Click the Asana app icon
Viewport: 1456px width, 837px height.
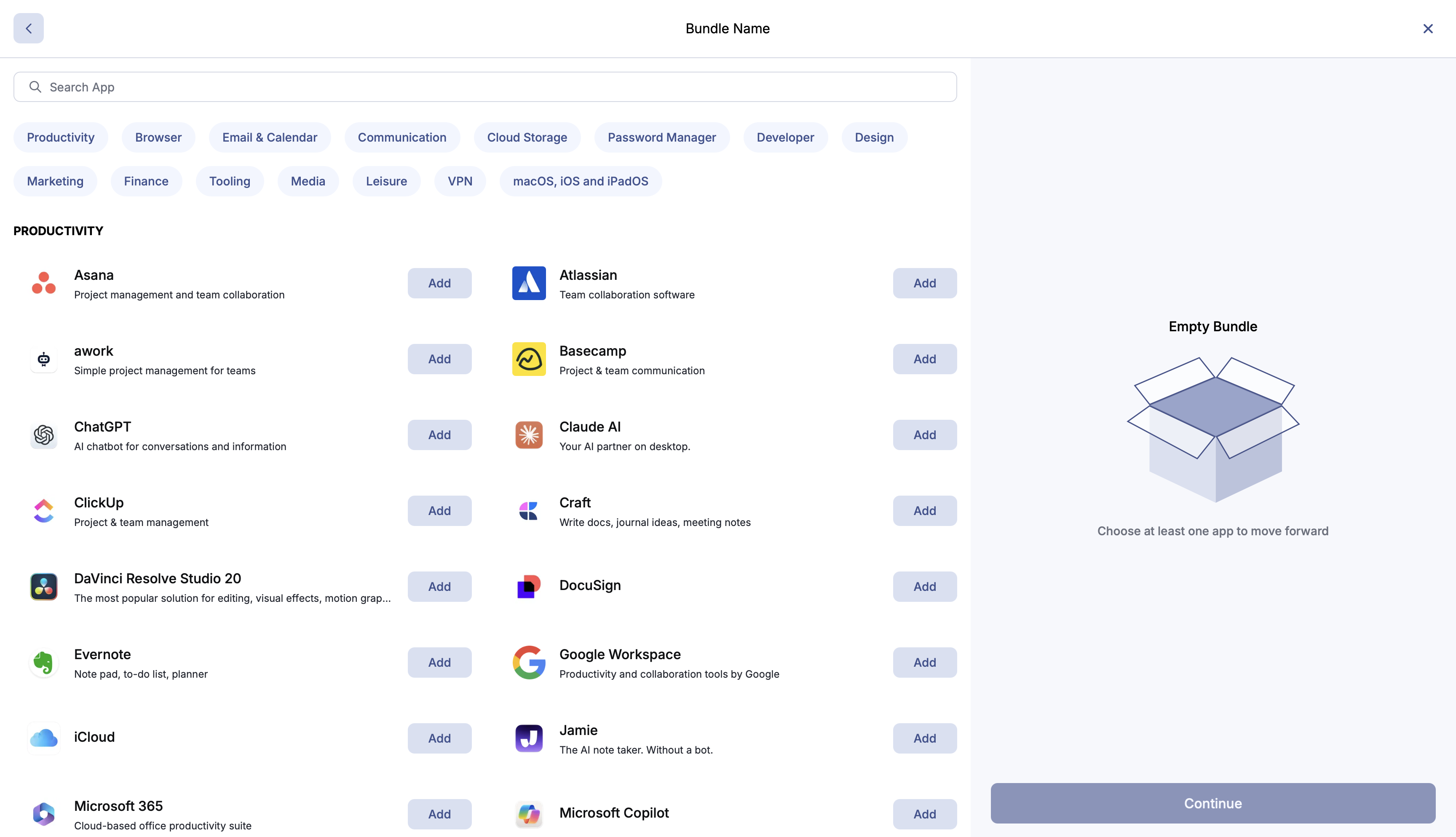[x=44, y=283]
